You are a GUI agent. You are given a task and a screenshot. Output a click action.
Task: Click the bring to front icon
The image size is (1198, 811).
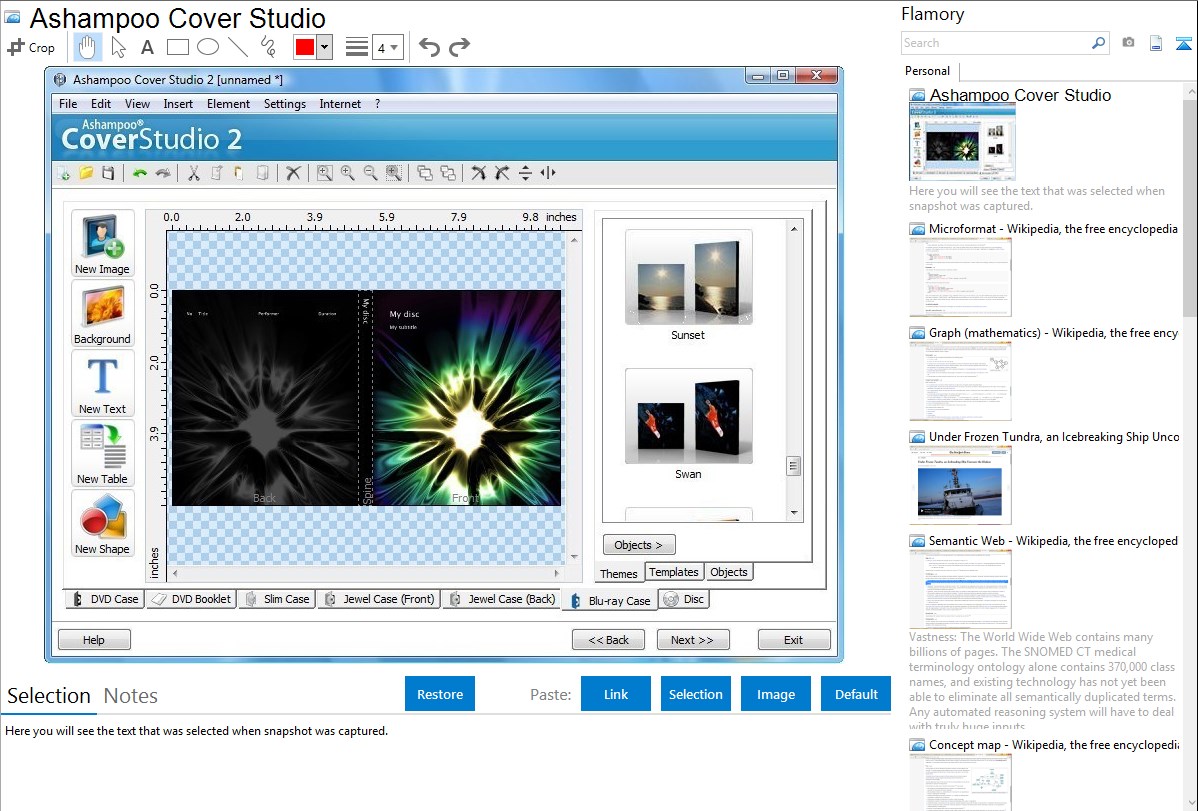tap(425, 174)
